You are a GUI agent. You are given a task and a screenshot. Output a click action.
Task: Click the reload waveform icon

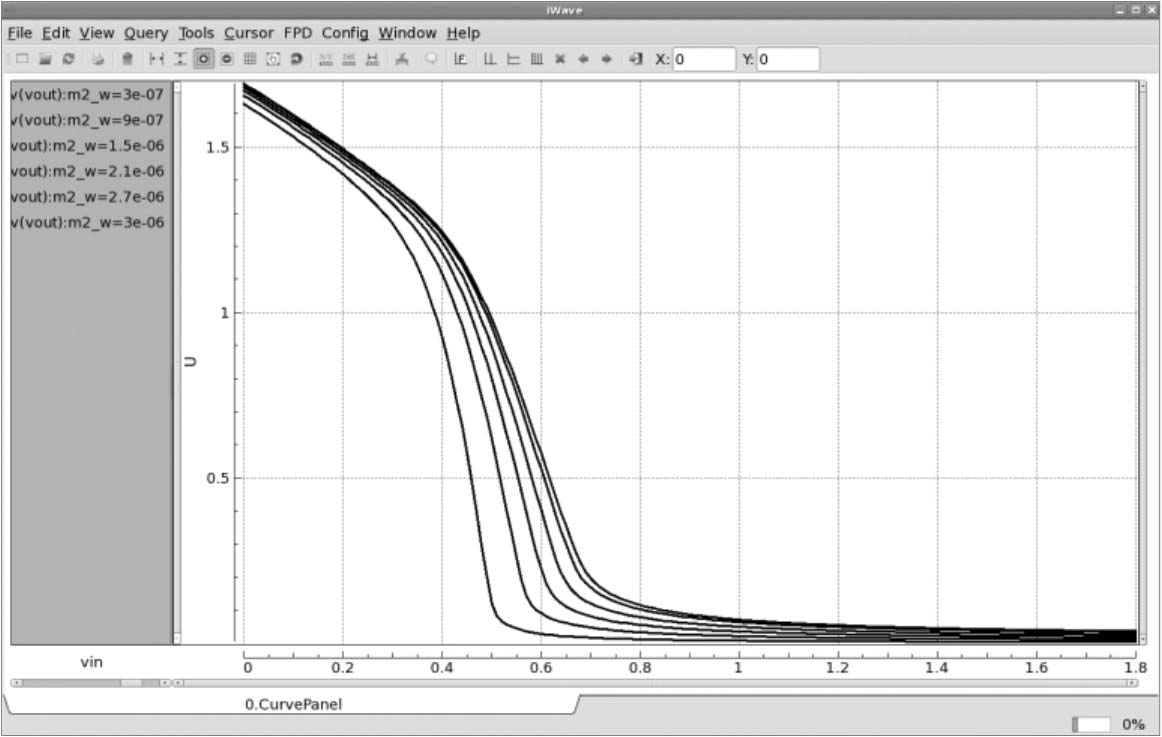tap(68, 59)
